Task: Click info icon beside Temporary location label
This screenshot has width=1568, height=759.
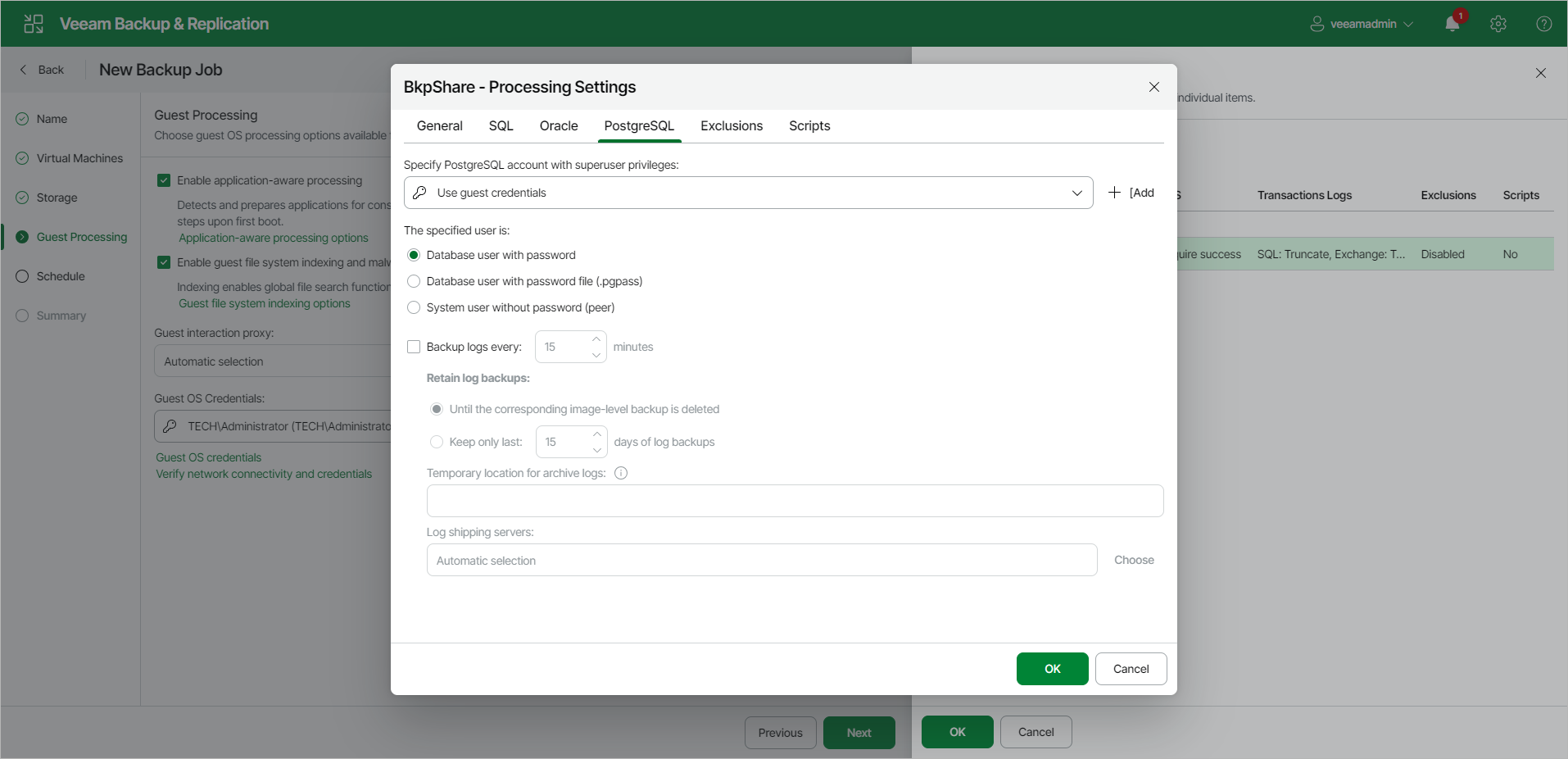Action: click(x=621, y=473)
